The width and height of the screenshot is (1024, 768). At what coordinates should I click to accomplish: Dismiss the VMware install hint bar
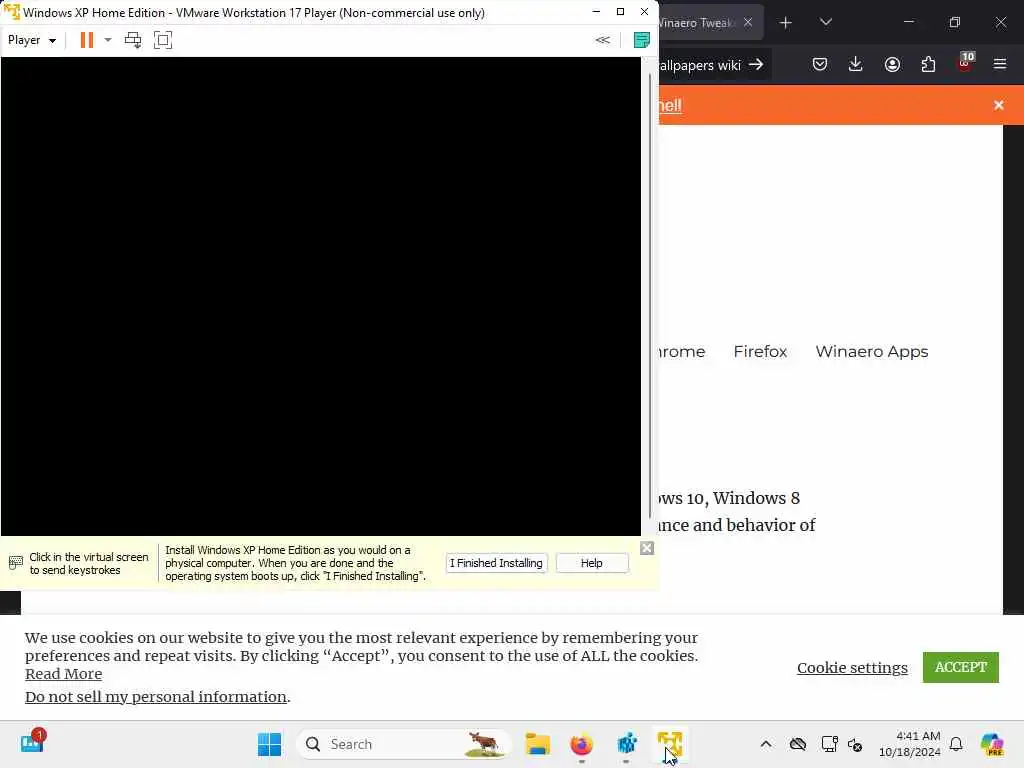(x=647, y=548)
